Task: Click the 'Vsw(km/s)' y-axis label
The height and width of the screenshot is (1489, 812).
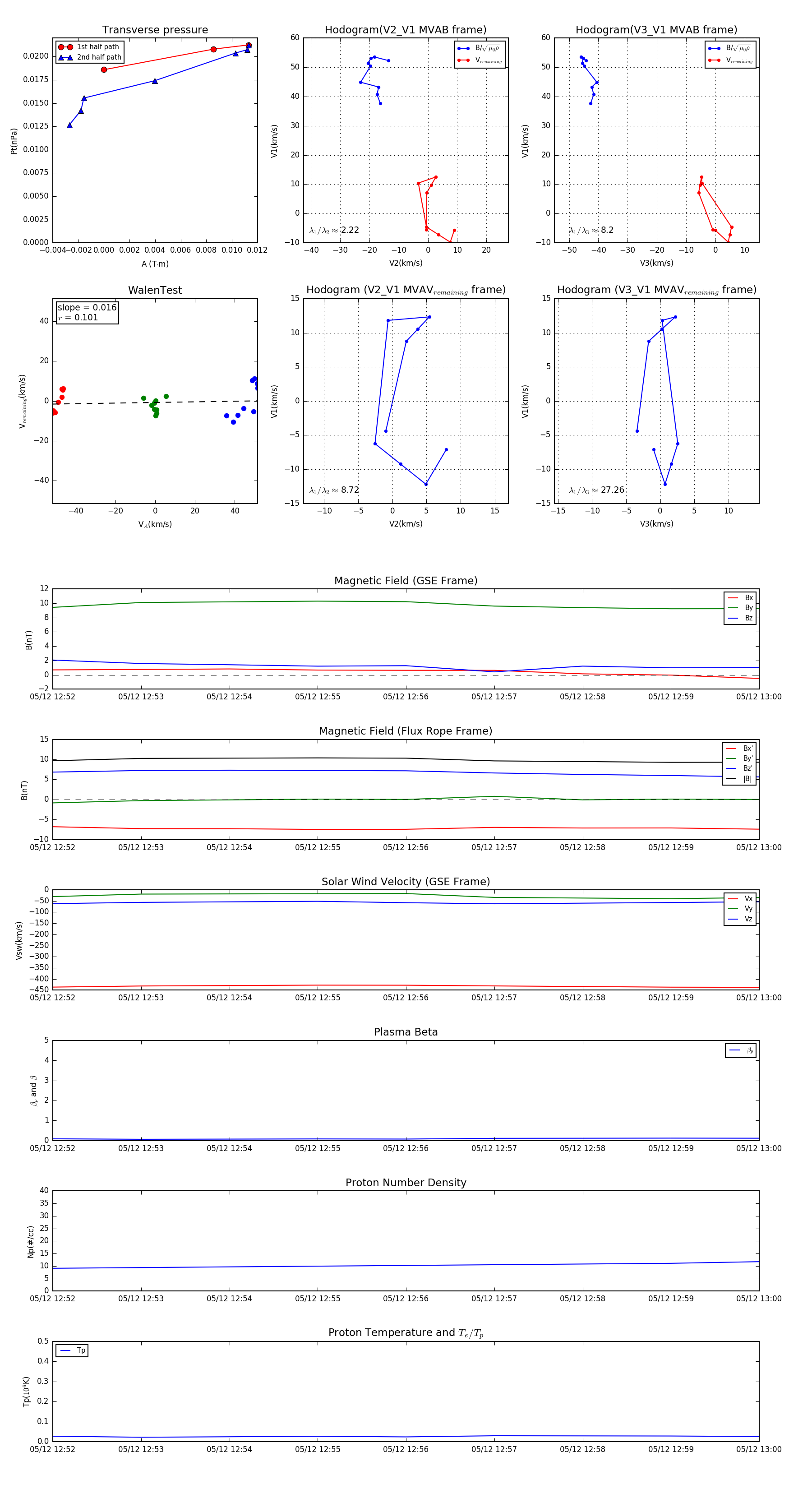Action: click(x=19, y=940)
